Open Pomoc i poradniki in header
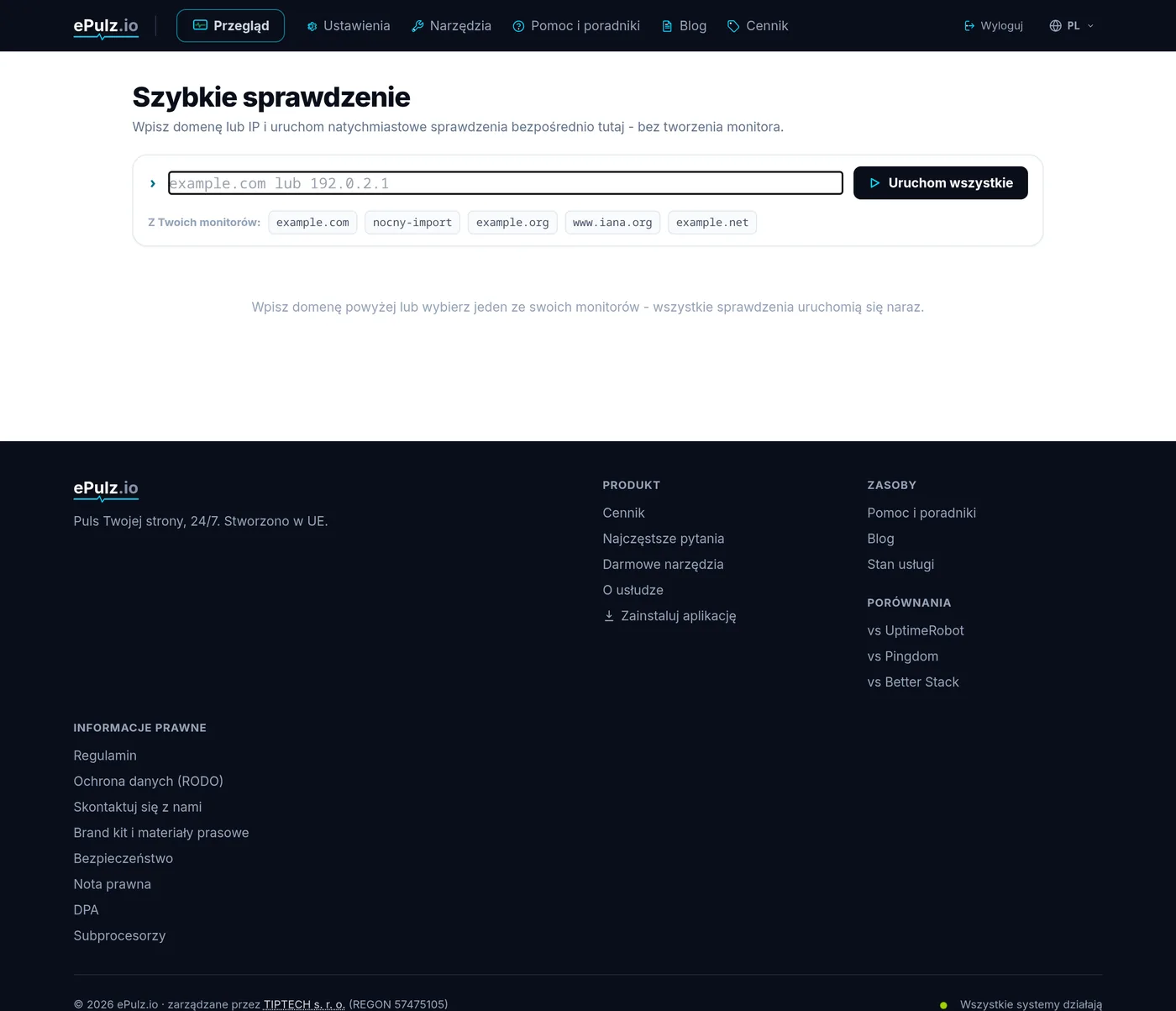Image resolution: width=1176 pixels, height=1011 pixels. click(576, 26)
